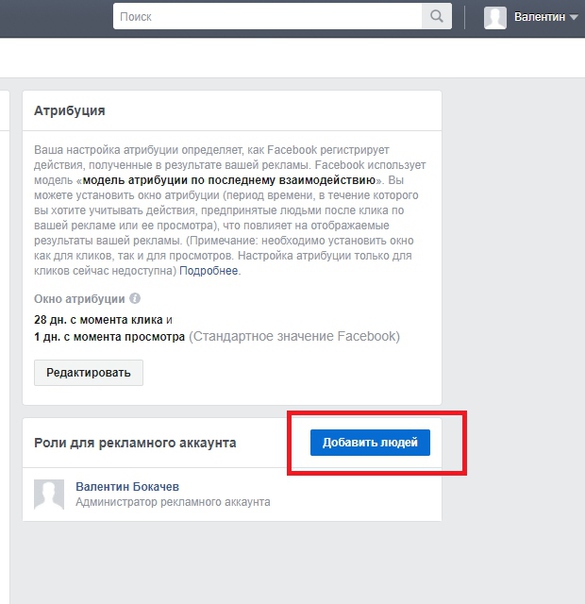This screenshot has width=585, height=604.
Task: Click the Роли для рекламного аккаунта heading
Action: pyautogui.click(x=135, y=443)
